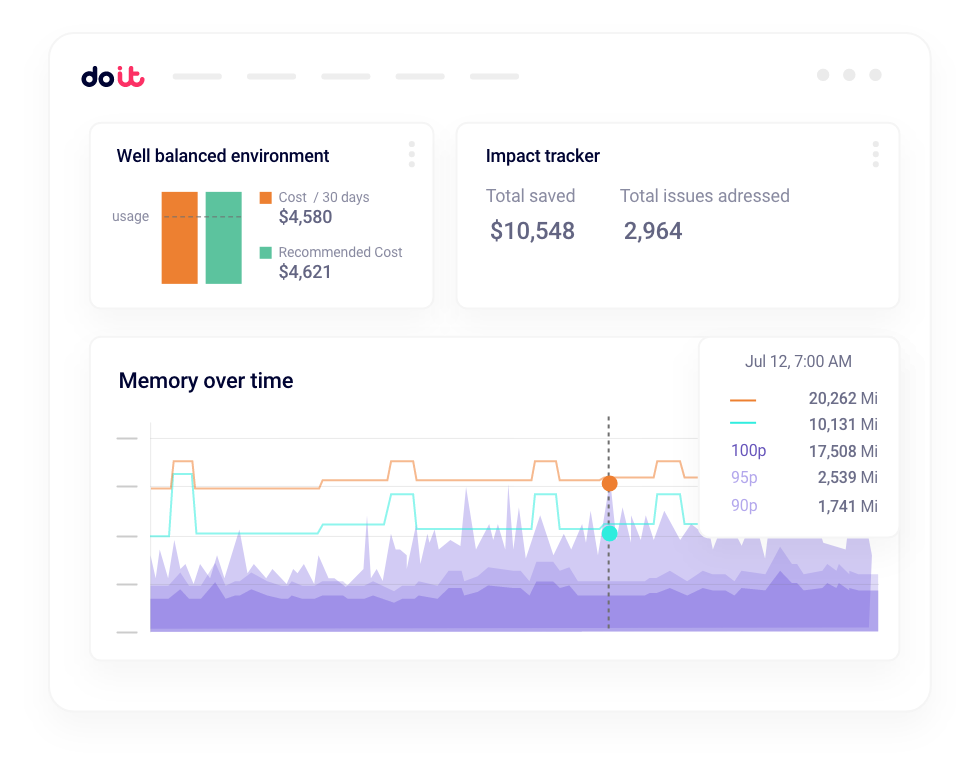Open the Well balanced environment card kebab menu
The image size is (980, 777).
tap(411, 154)
